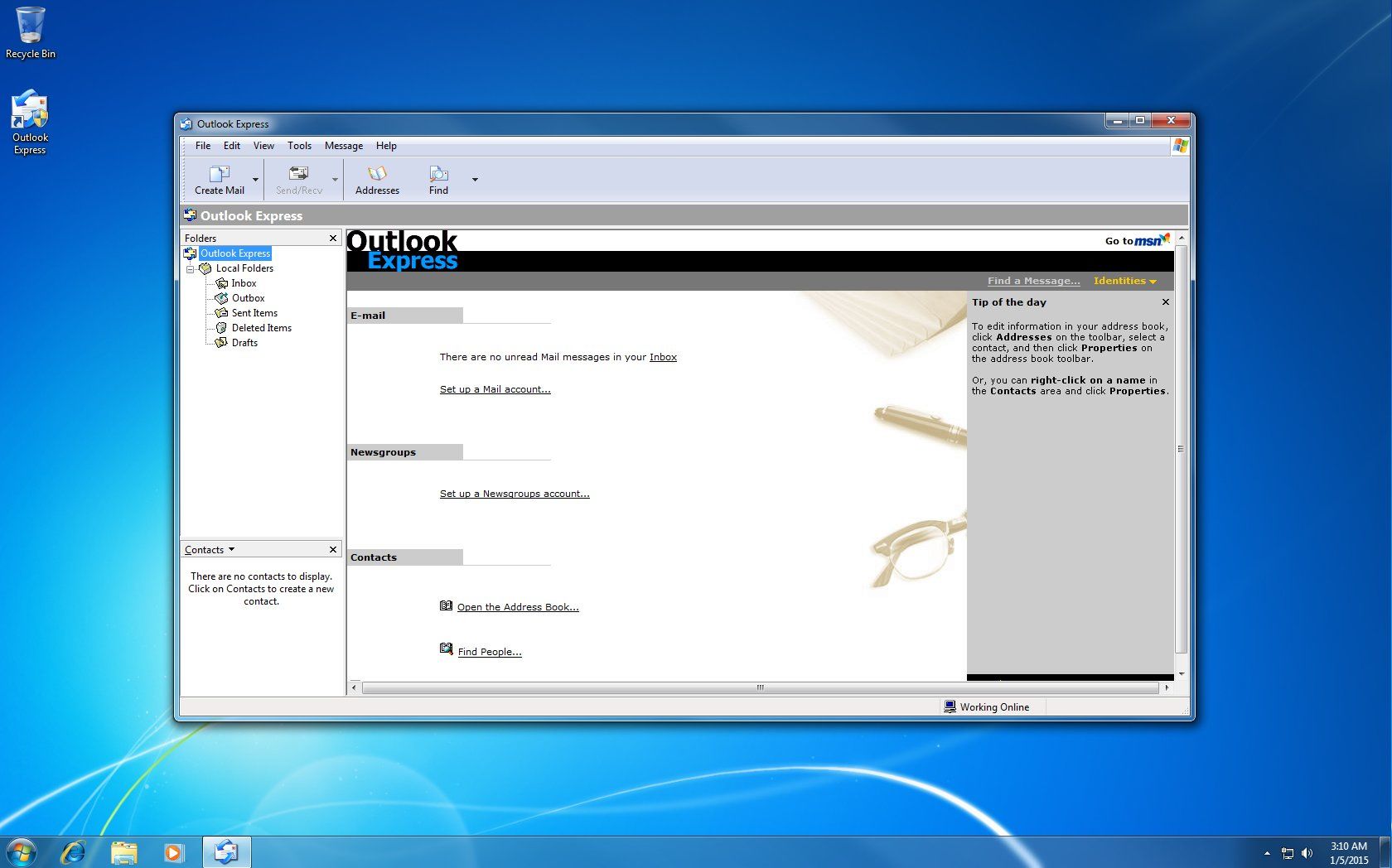Close the Contacts pane
Image resolution: width=1392 pixels, height=868 pixels.
coord(333,550)
